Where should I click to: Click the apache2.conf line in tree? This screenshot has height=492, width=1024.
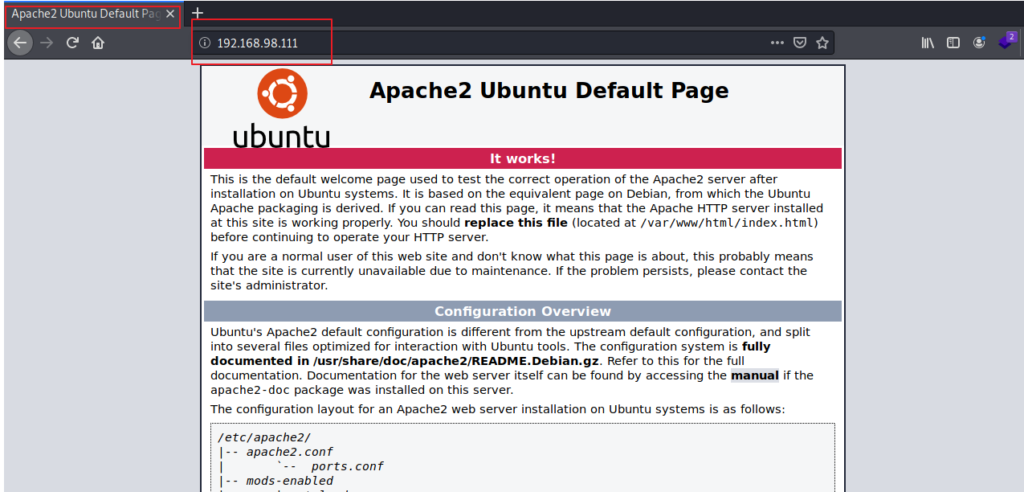291,452
